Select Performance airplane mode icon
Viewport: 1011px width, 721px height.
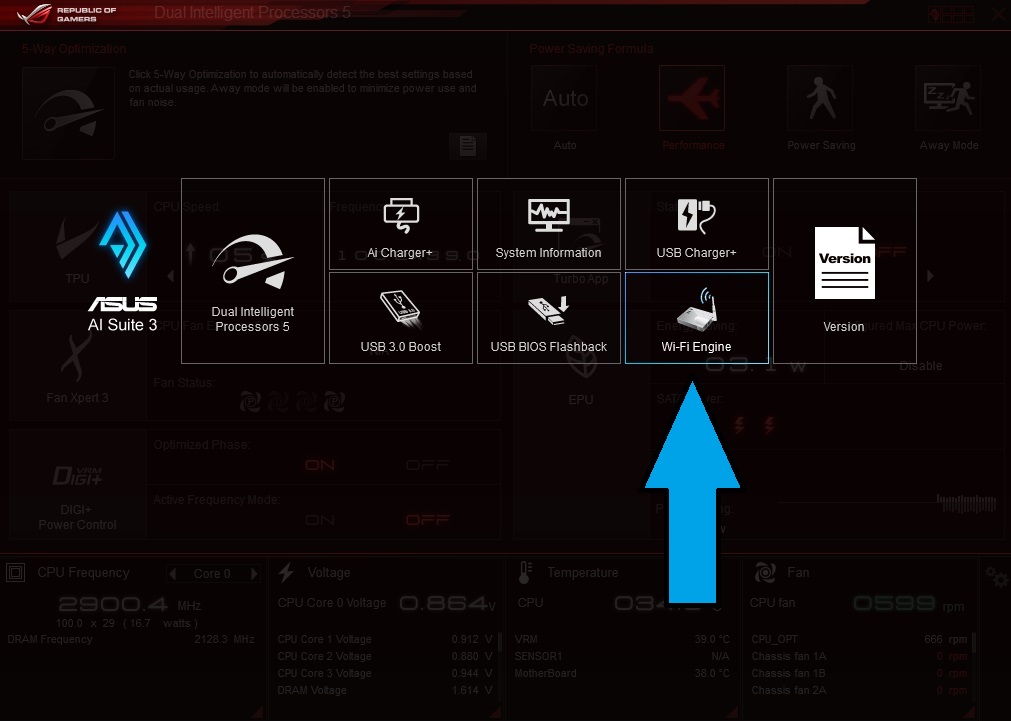point(692,99)
